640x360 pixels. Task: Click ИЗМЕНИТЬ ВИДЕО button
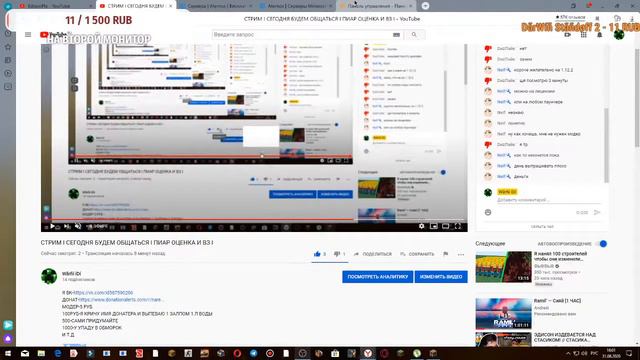(441, 277)
